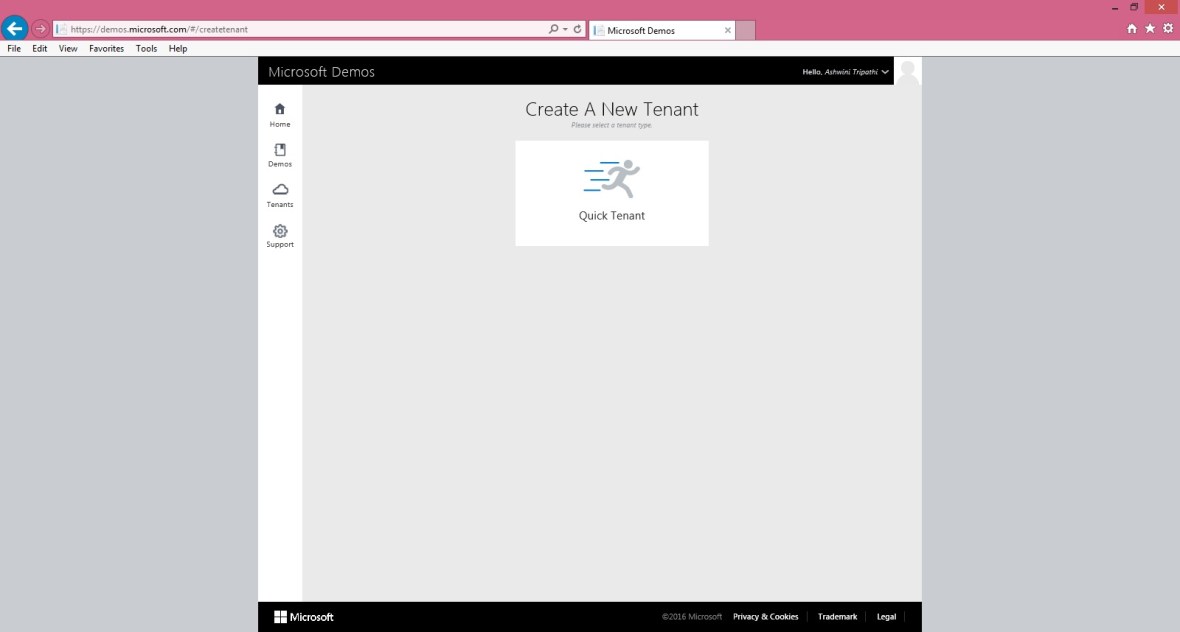
Task: Click the Trademark footer link
Action: [837, 617]
